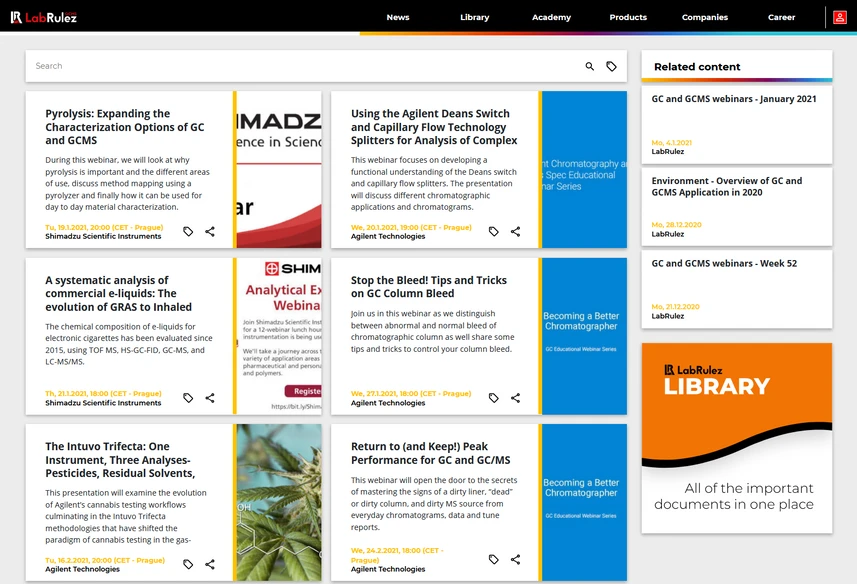Open the Library menu

pos(474,17)
